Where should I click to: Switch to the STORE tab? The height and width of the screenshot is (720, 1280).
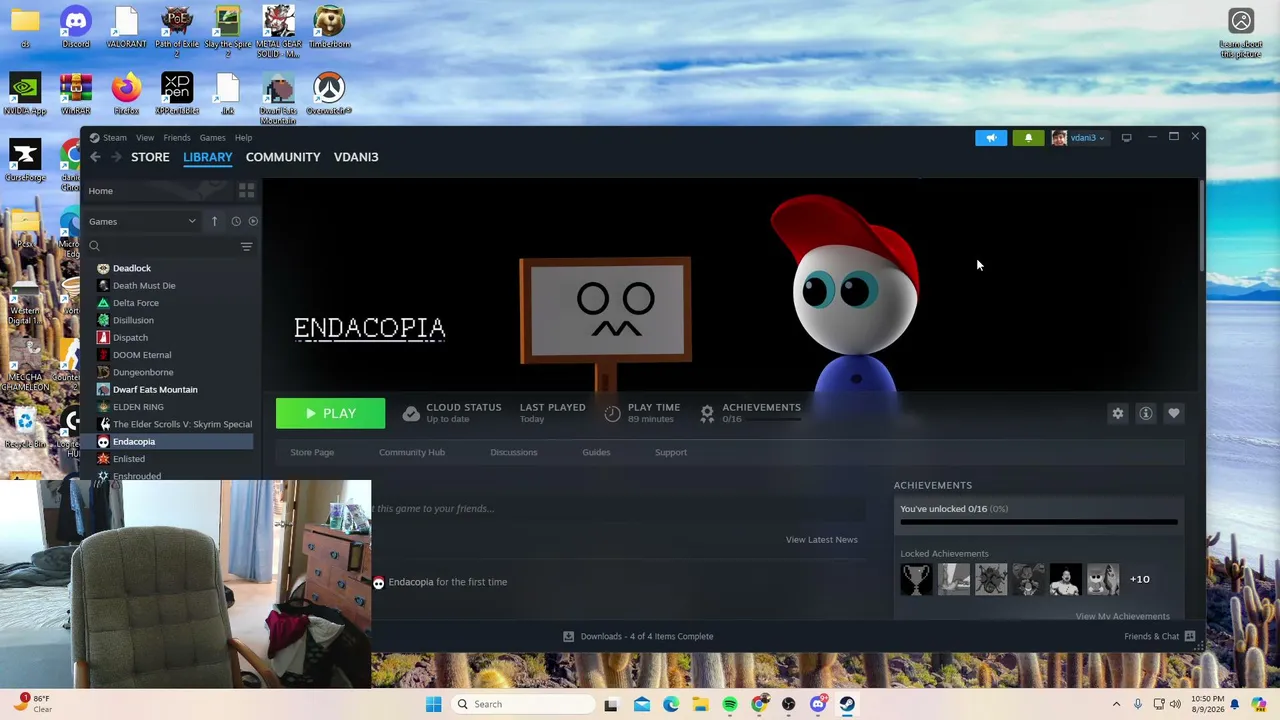(150, 157)
